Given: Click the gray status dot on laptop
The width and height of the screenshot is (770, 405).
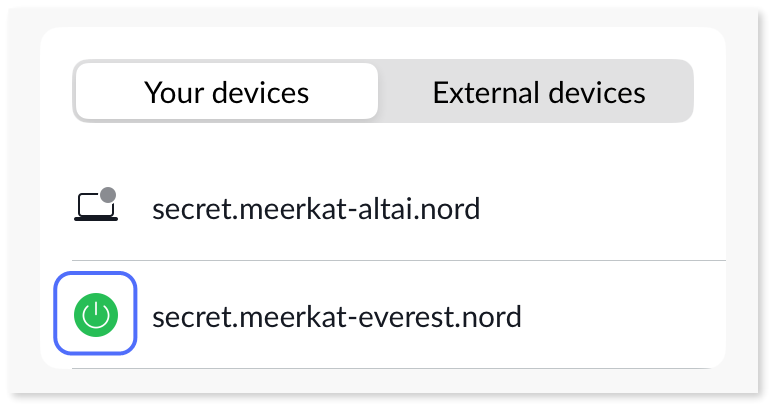Looking at the screenshot, I should click(x=108, y=194).
